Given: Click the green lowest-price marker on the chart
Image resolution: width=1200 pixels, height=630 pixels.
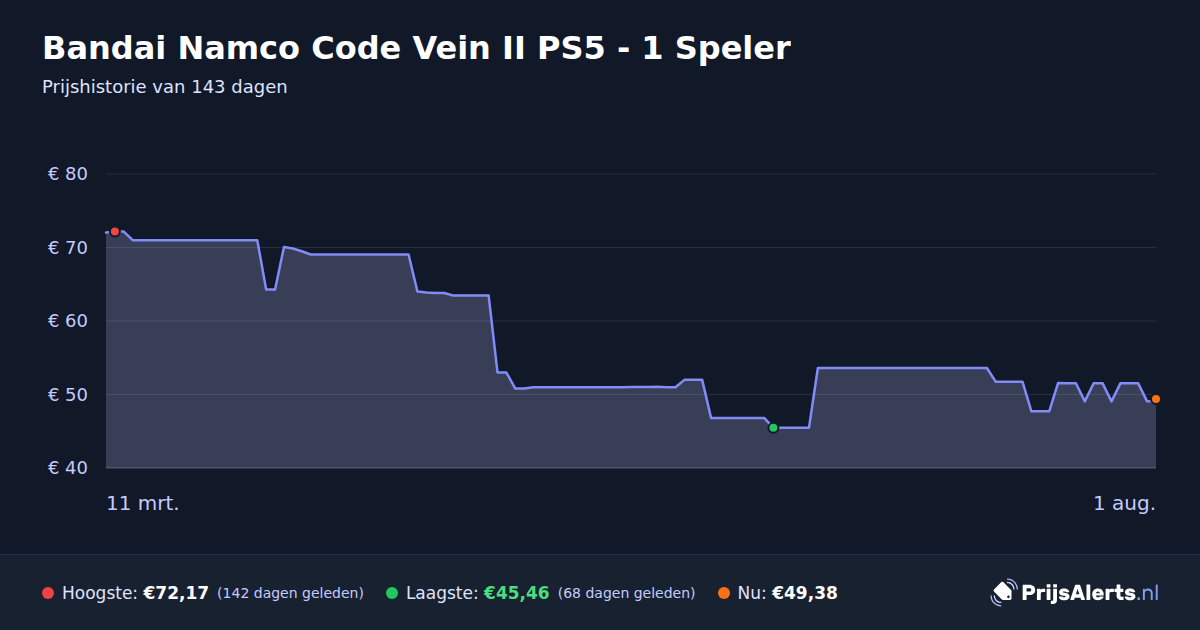Looking at the screenshot, I should 773,428.
